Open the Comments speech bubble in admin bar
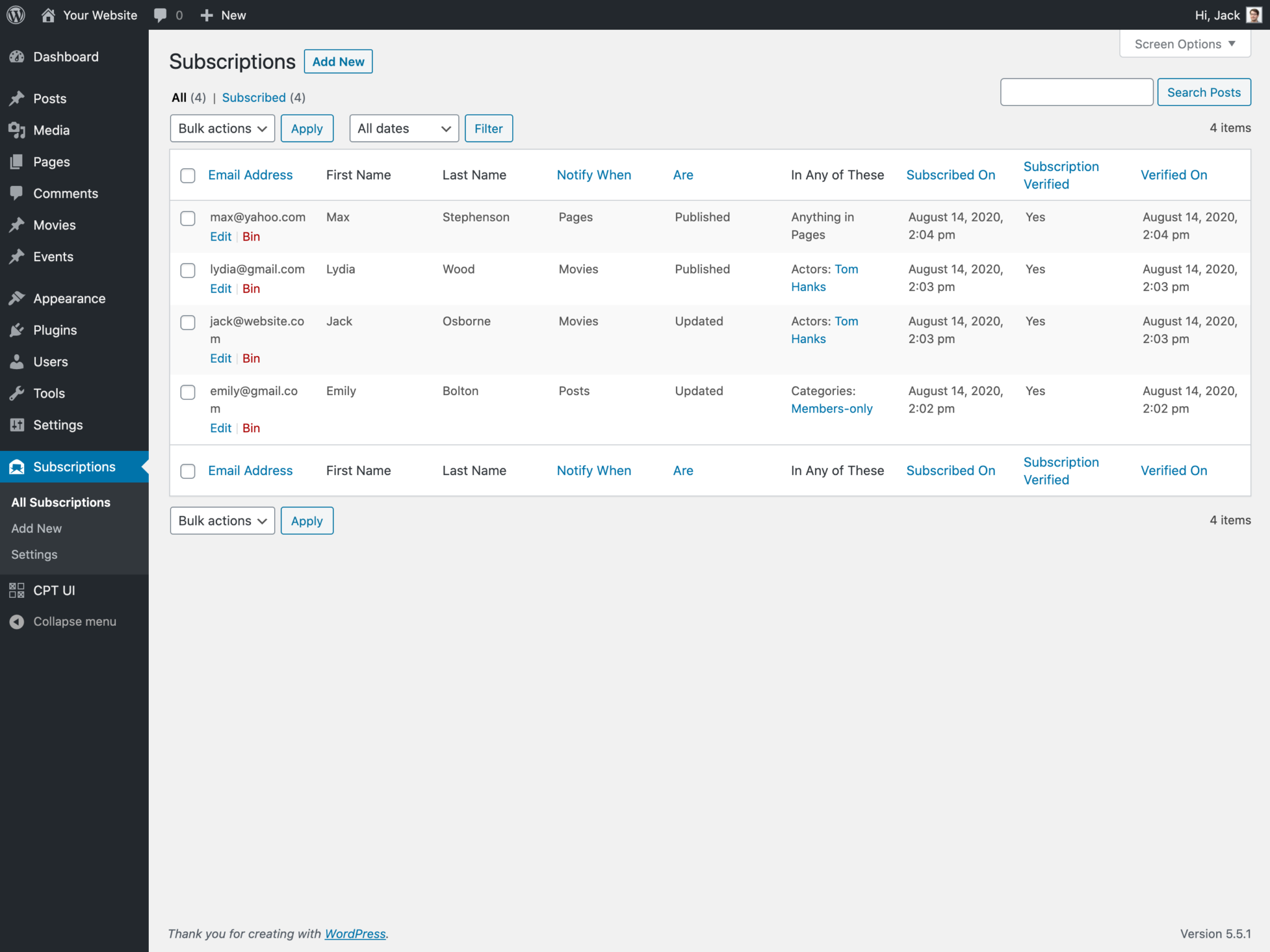Image resolution: width=1270 pixels, height=952 pixels. 160,14
